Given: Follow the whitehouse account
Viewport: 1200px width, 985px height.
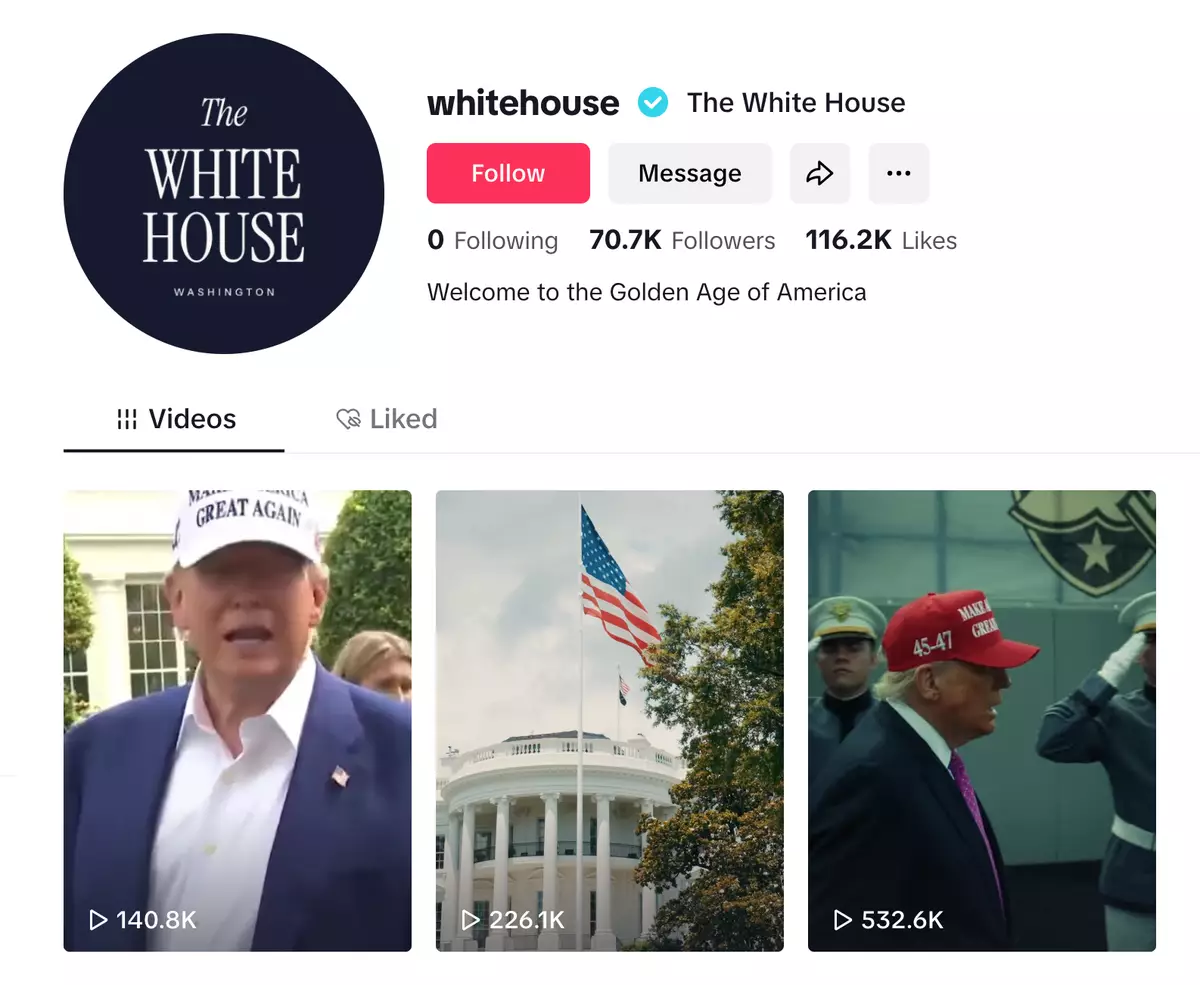Looking at the screenshot, I should point(508,174).
